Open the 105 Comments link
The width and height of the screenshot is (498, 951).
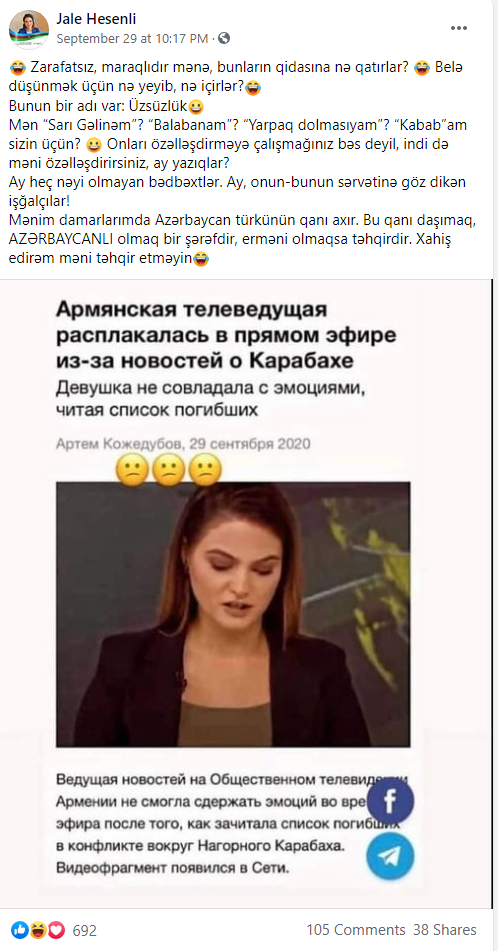[355, 930]
